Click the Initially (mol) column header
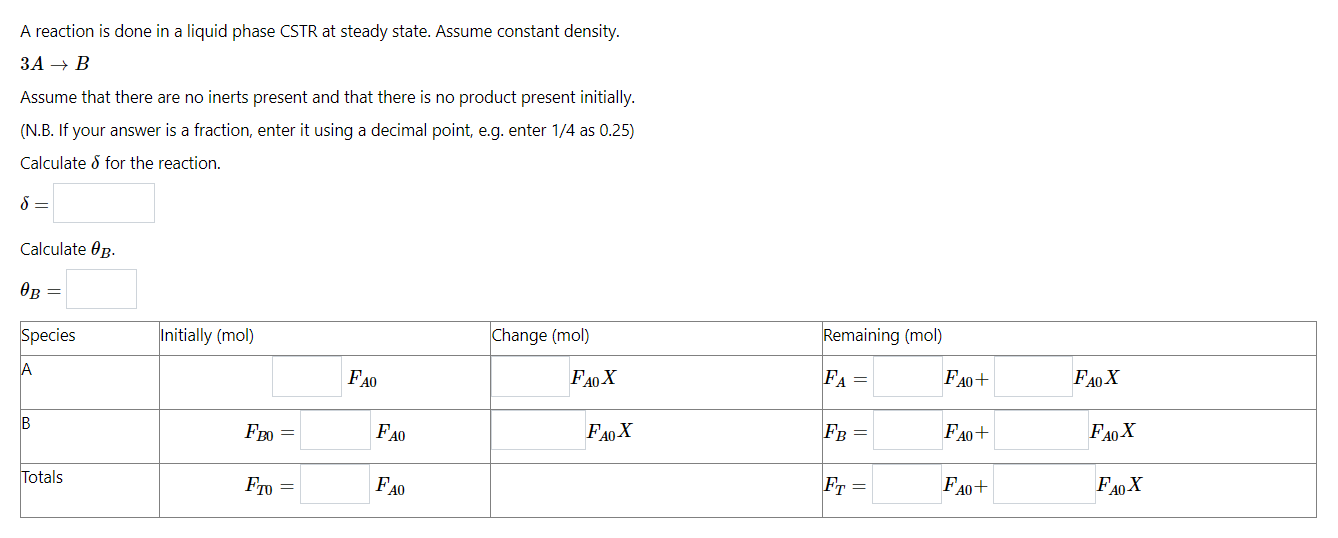 (x=207, y=336)
